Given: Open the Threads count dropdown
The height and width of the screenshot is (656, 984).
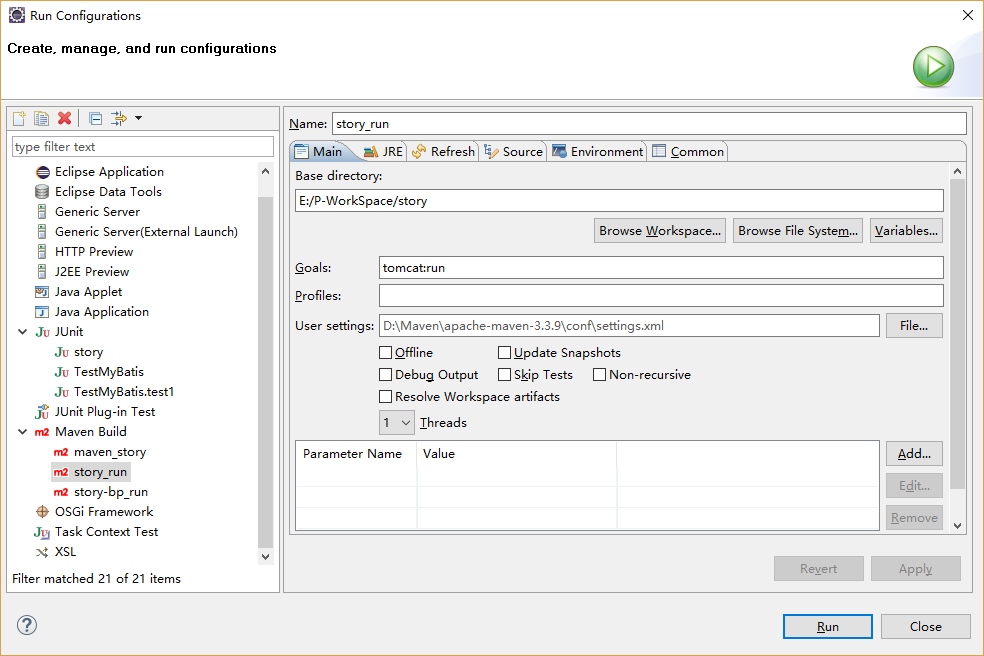Looking at the screenshot, I should click(x=397, y=422).
